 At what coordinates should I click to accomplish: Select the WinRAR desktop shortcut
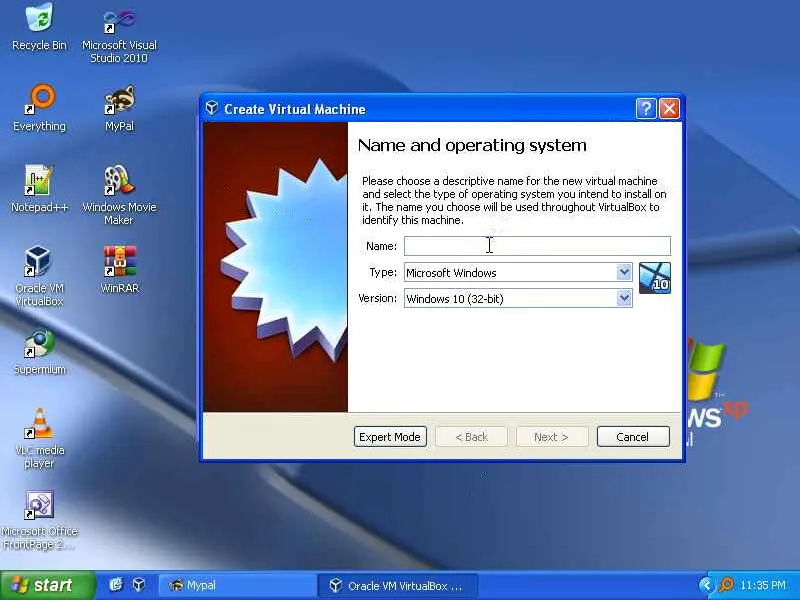click(x=119, y=269)
